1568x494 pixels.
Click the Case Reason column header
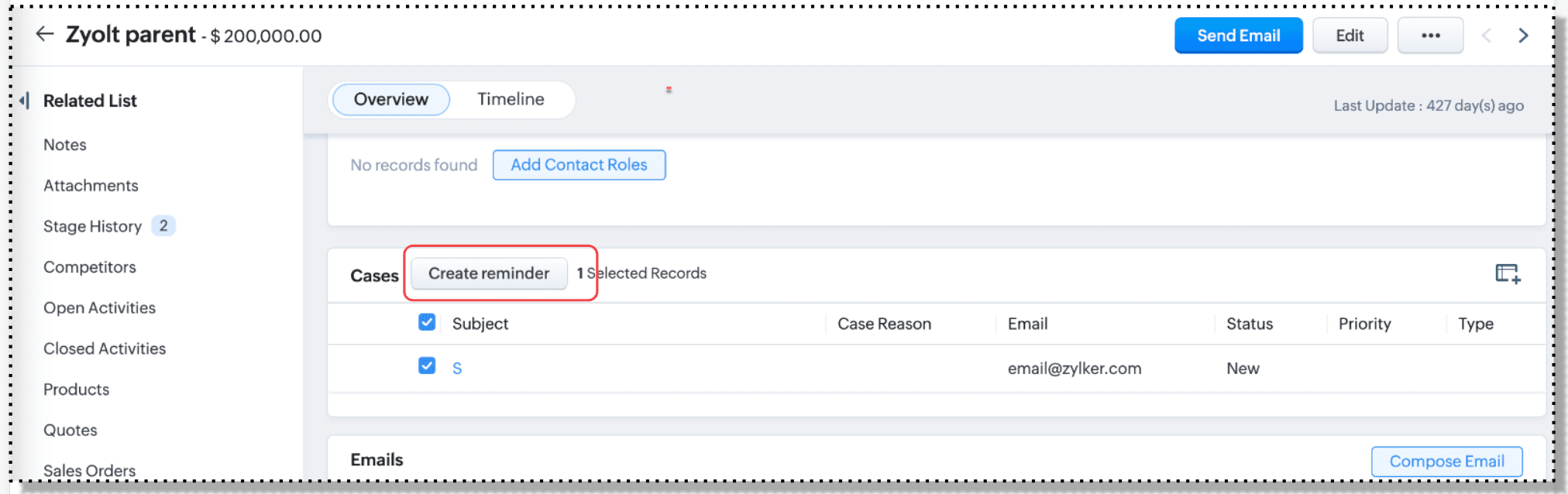(884, 324)
